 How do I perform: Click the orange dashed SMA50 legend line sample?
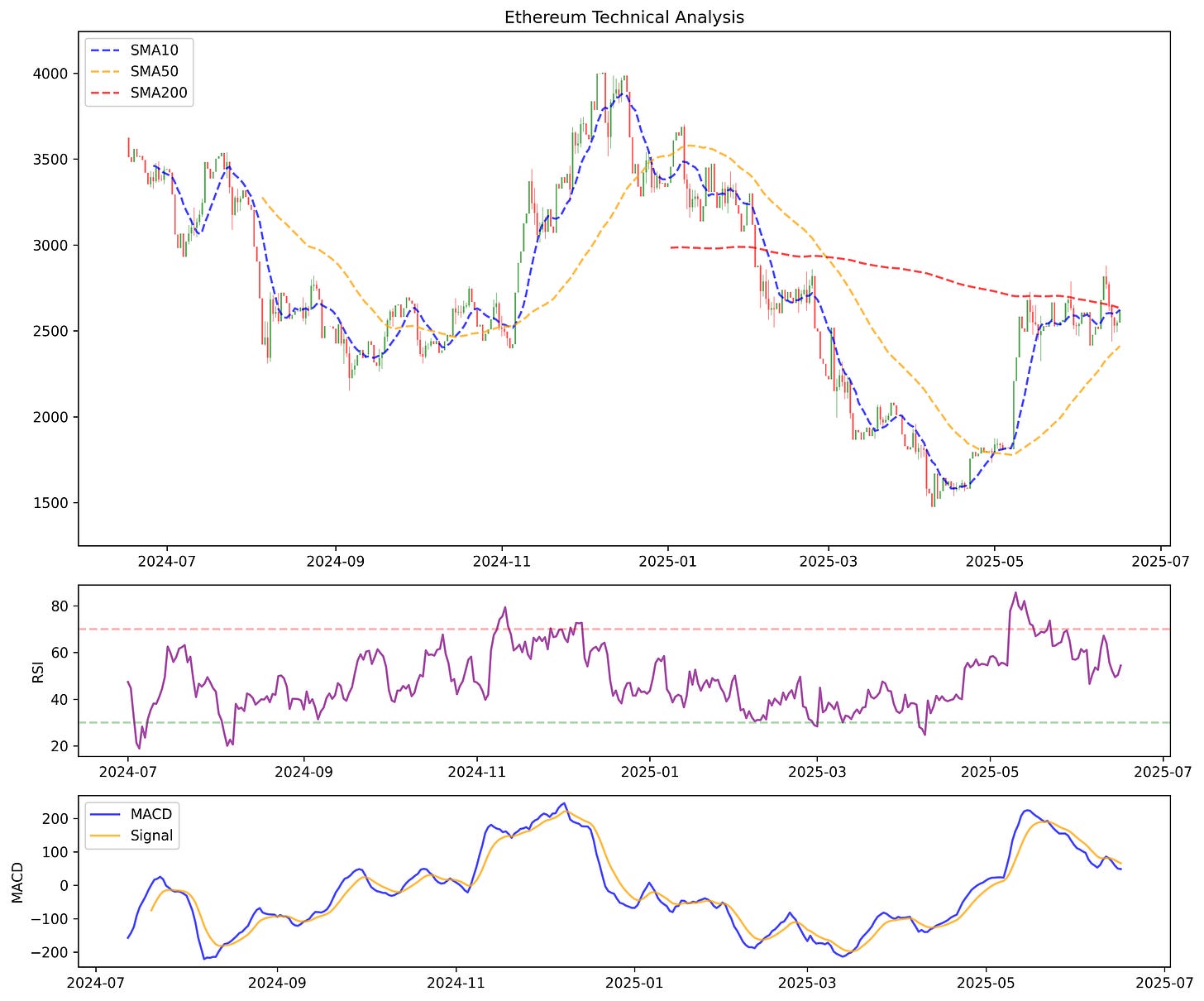point(107,72)
